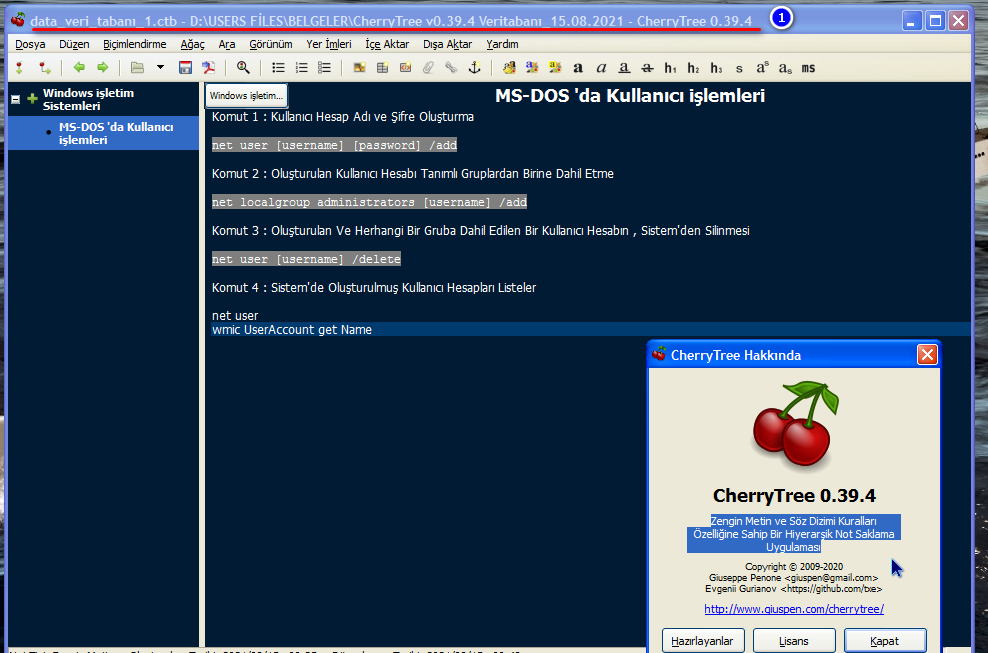
Task: Open the İçe Aktar menu
Action: click(387, 44)
